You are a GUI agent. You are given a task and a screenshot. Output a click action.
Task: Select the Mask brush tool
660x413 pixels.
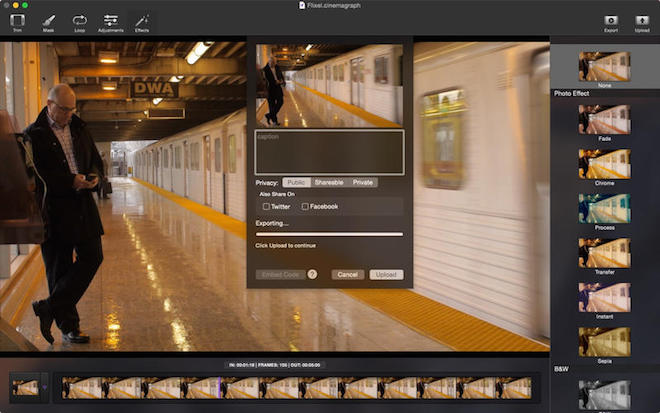pos(48,21)
